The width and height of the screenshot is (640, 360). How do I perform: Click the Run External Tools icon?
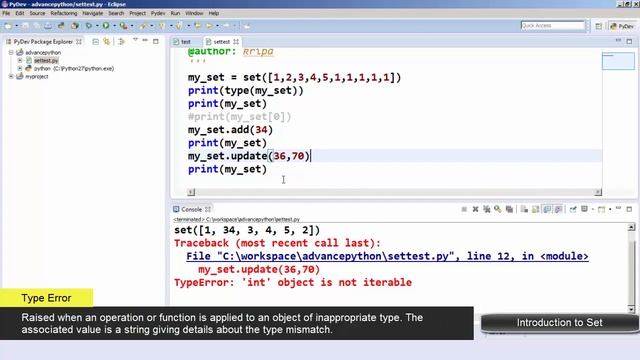click(123, 26)
